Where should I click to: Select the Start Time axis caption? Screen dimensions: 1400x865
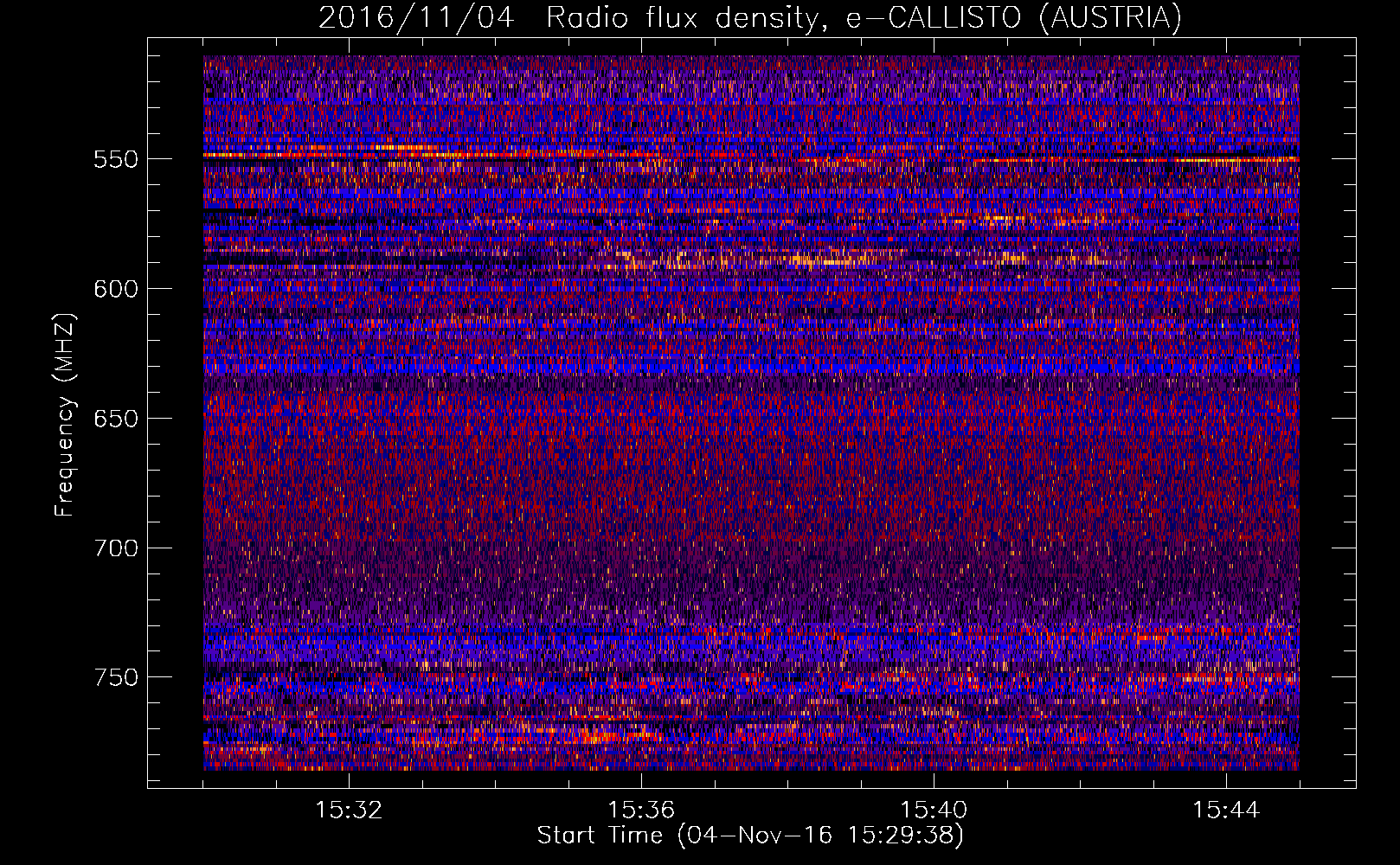[x=750, y=836]
